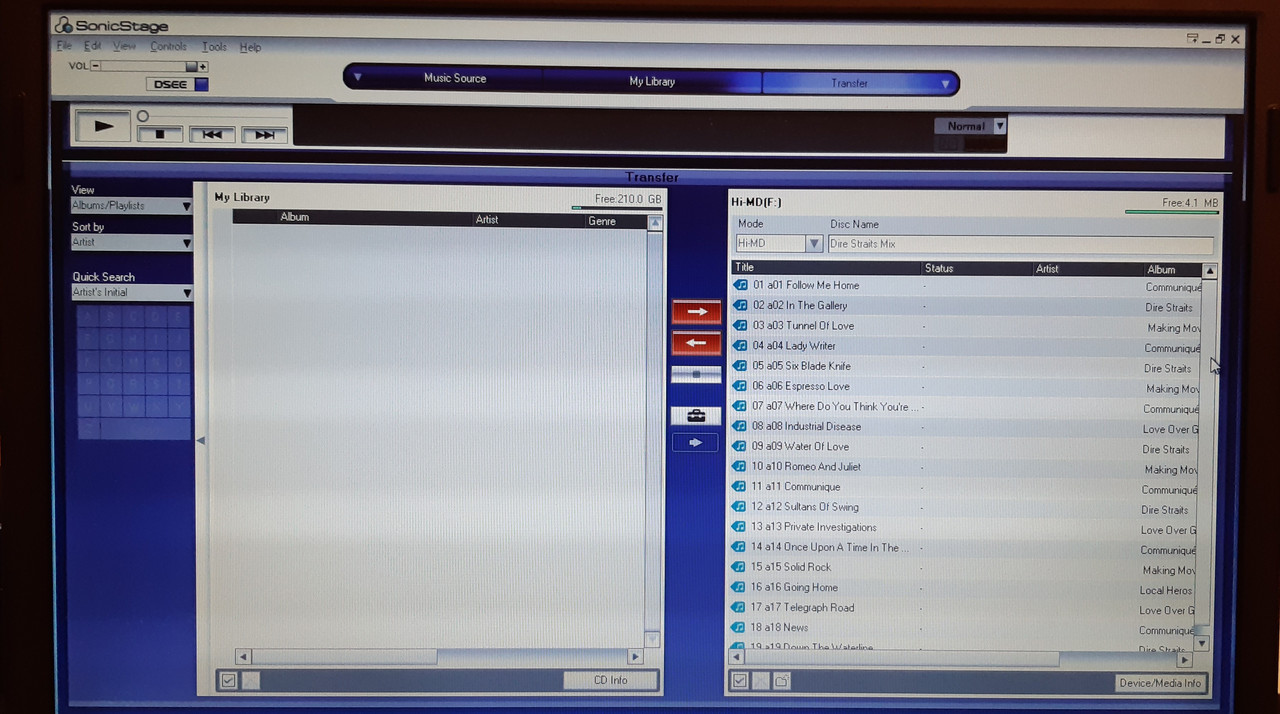This screenshot has height=714, width=1280.
Task: Increase volume with the plus button
Action: click(x=203, y=66)
